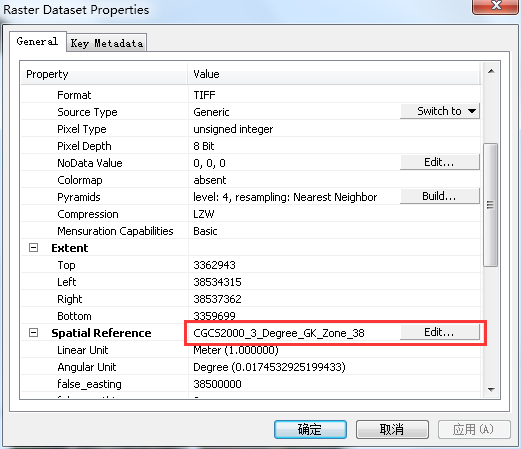Image resolution: width=521 pixels, height=449 pixels.
Task: Select the Left extent value 38534315
Action: click(x=217, y=282)
